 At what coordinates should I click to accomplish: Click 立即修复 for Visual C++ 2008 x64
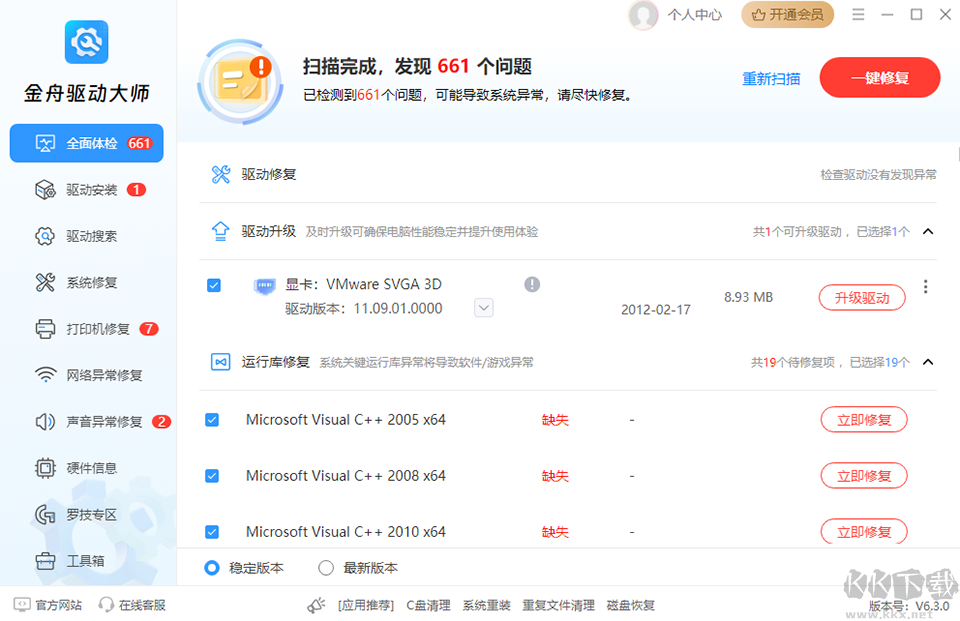(x=864, y=476)
